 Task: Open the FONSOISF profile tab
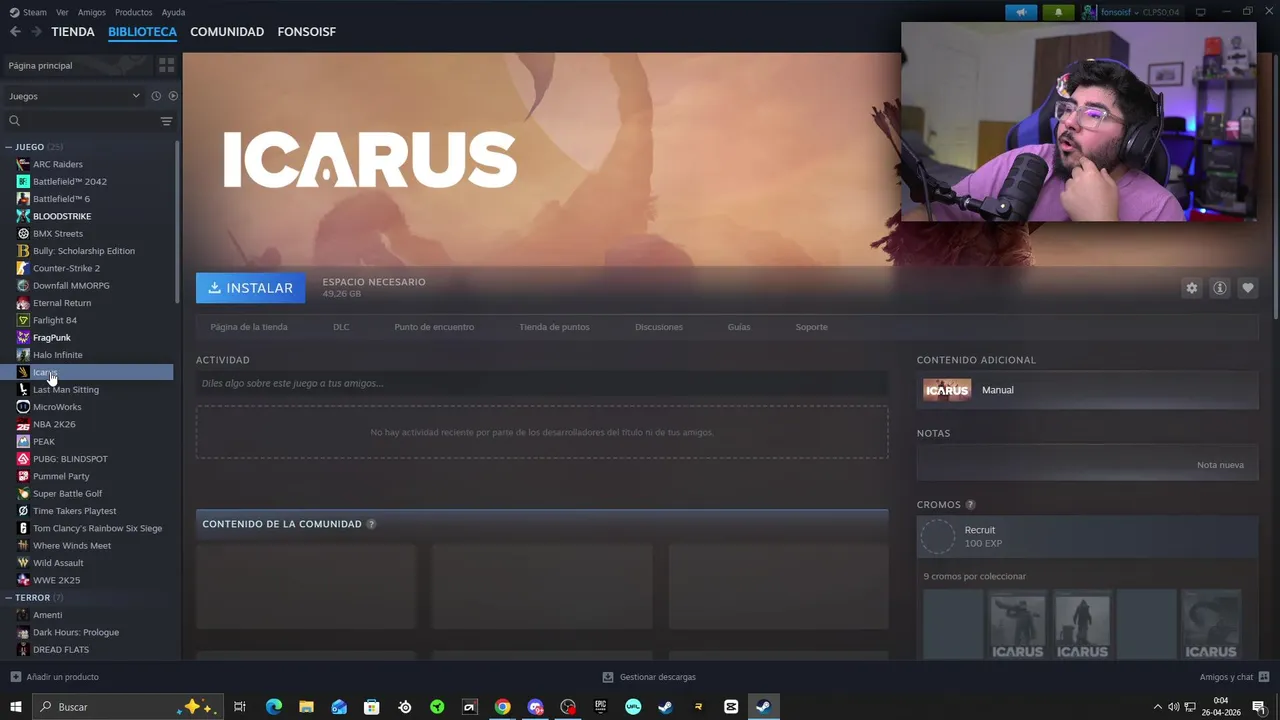click(x=306, y=32)
